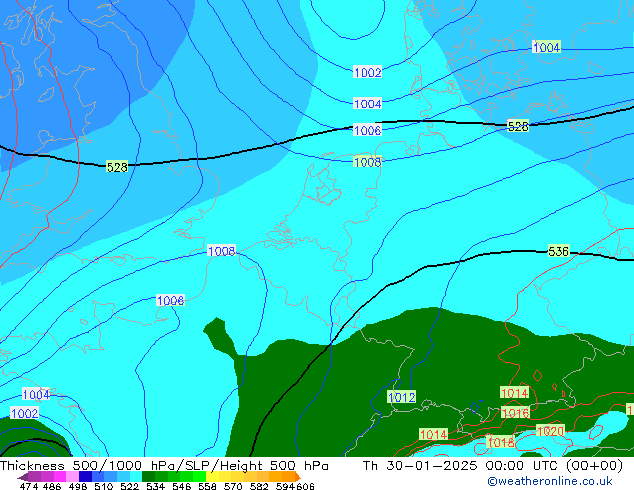Click the 1006 label between 1004 and 1008

tap(367, 130)
